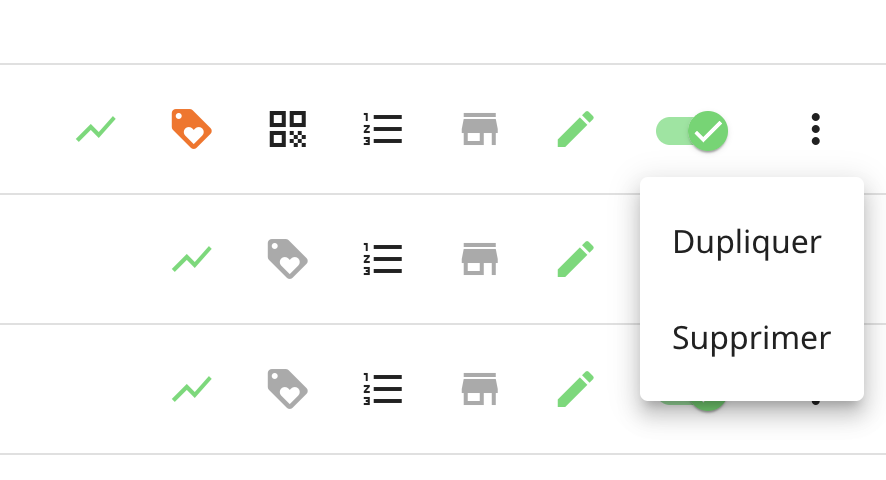This screenshot has width=886, height=480.
Task: Disable the green toggle in first row
Action: click(x=692, y=131)
